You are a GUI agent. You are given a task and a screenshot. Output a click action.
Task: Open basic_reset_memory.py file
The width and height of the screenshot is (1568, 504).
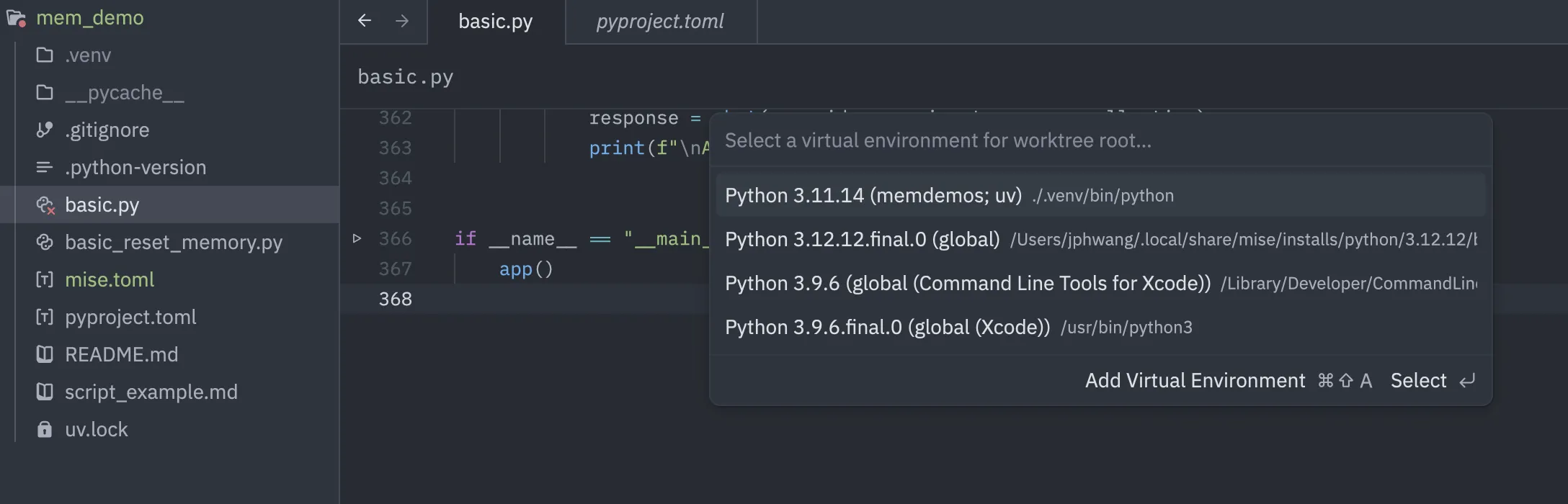pyautogui.click(x=170, y=242)
